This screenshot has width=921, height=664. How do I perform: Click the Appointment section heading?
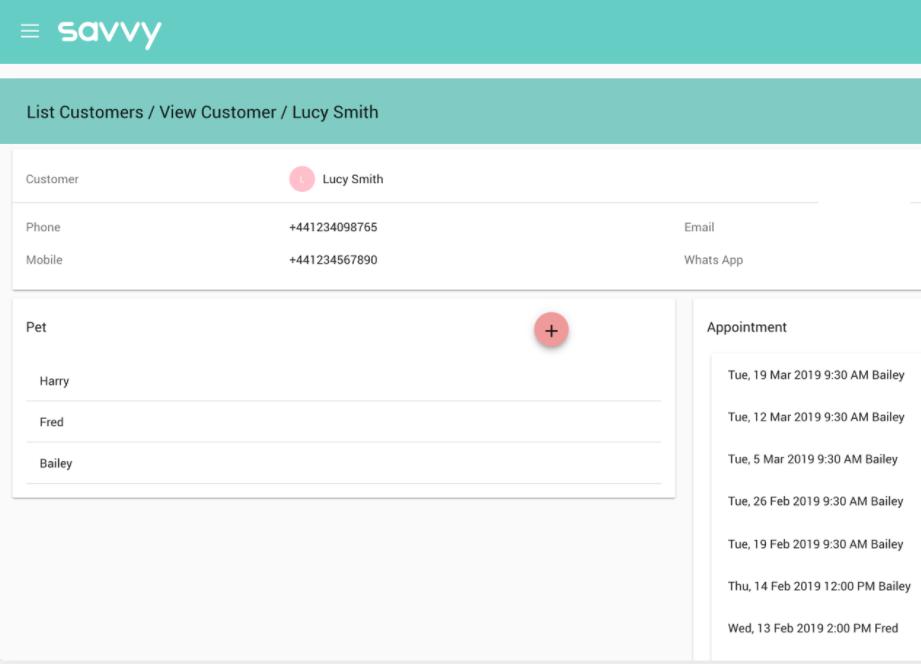point(746,327)
